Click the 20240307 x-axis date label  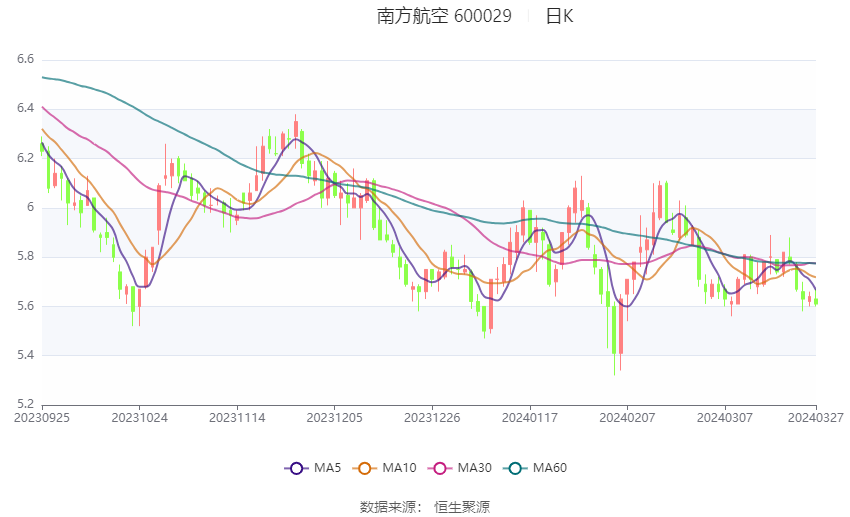pyautogui.click(x=725, y=418)
